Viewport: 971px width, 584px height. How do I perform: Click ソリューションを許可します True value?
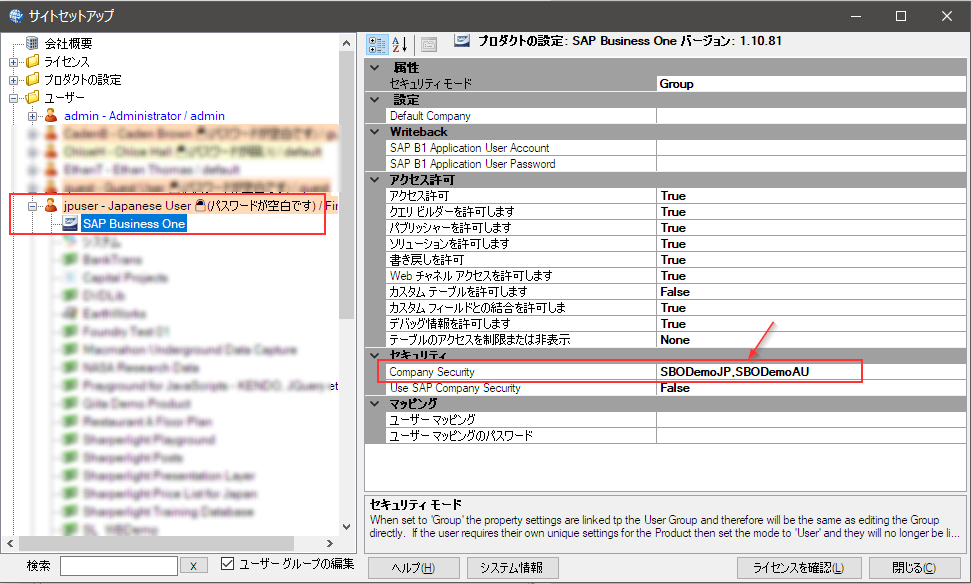[811, 244]
